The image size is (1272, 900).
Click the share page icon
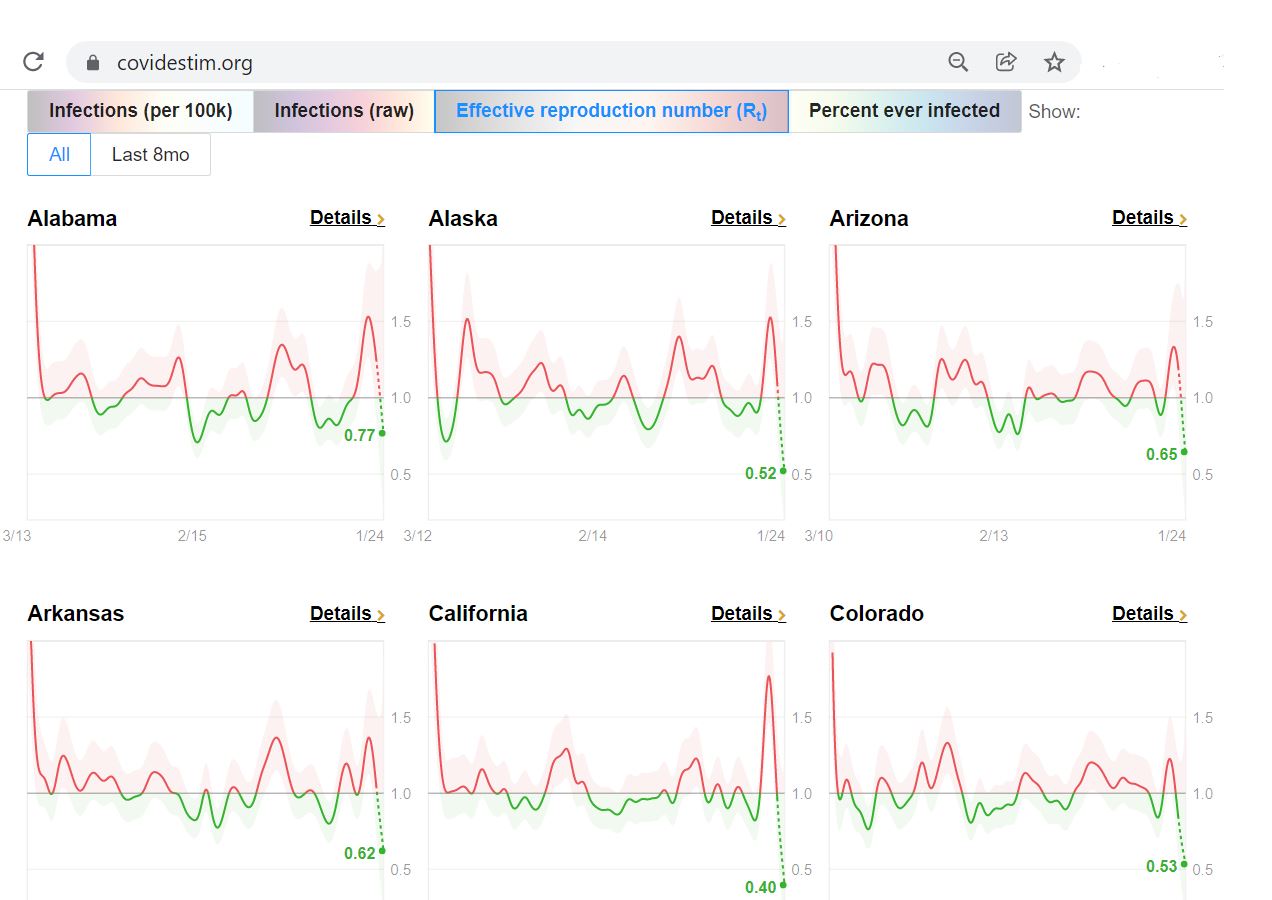[x=1006, y=62]
